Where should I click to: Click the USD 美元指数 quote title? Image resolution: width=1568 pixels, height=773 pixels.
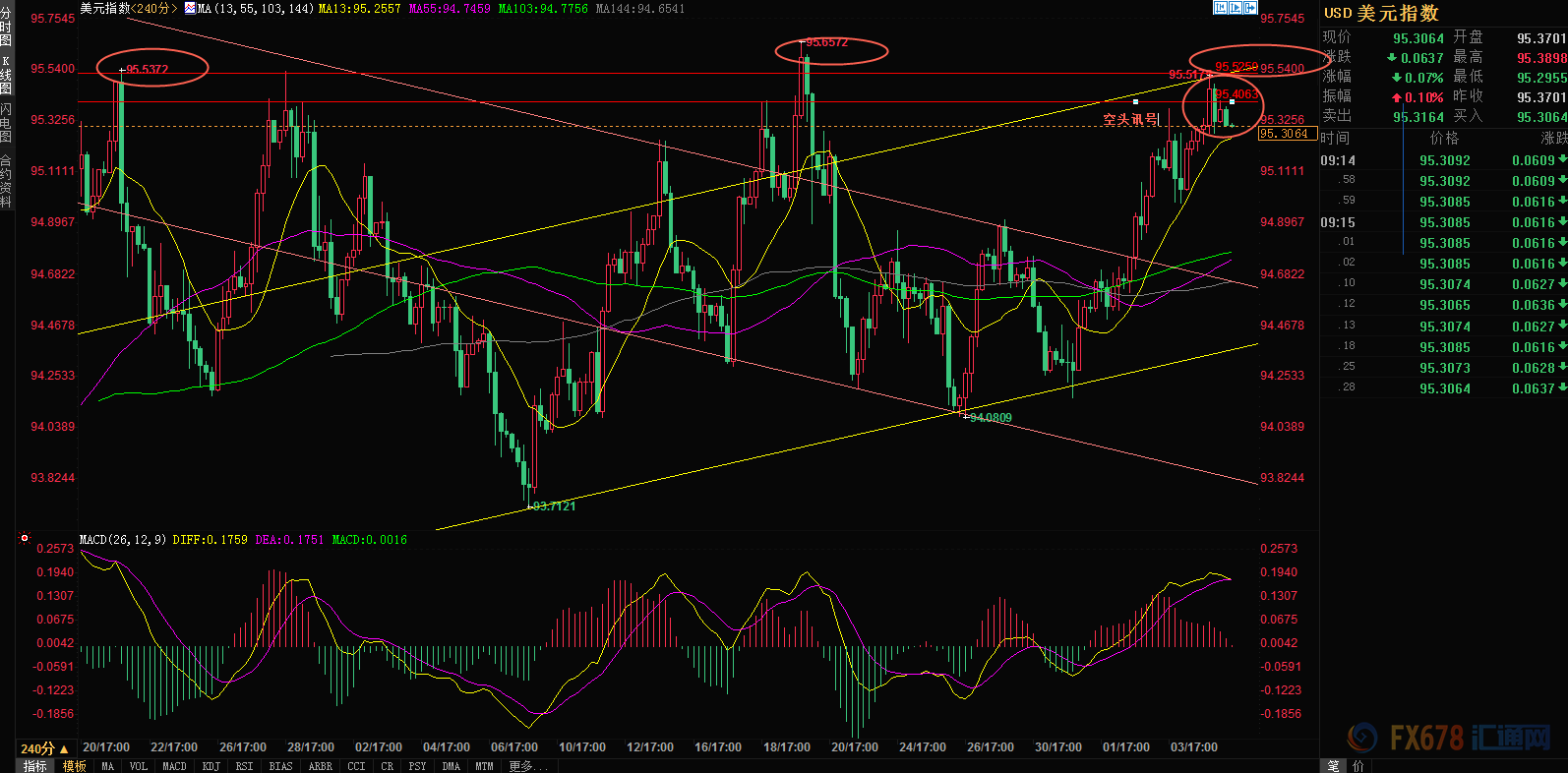tap(1381, 13)
